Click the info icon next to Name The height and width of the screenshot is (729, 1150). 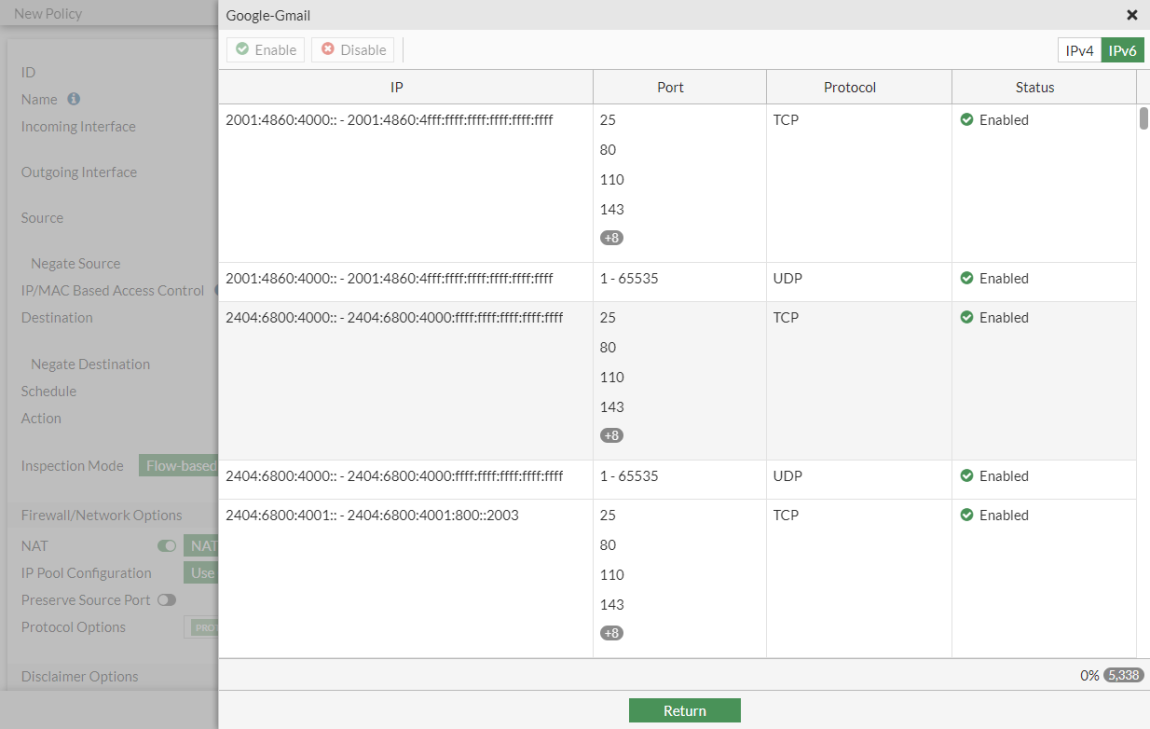(73, 98)
